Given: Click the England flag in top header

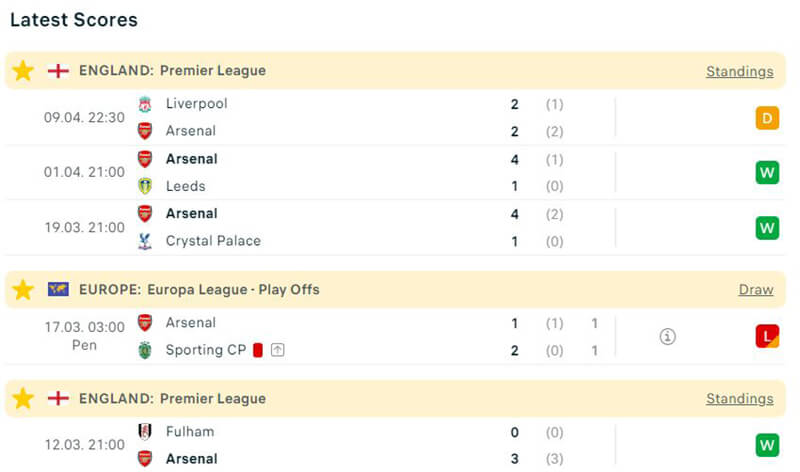Looking at the screenshot, I should (58, 71).
